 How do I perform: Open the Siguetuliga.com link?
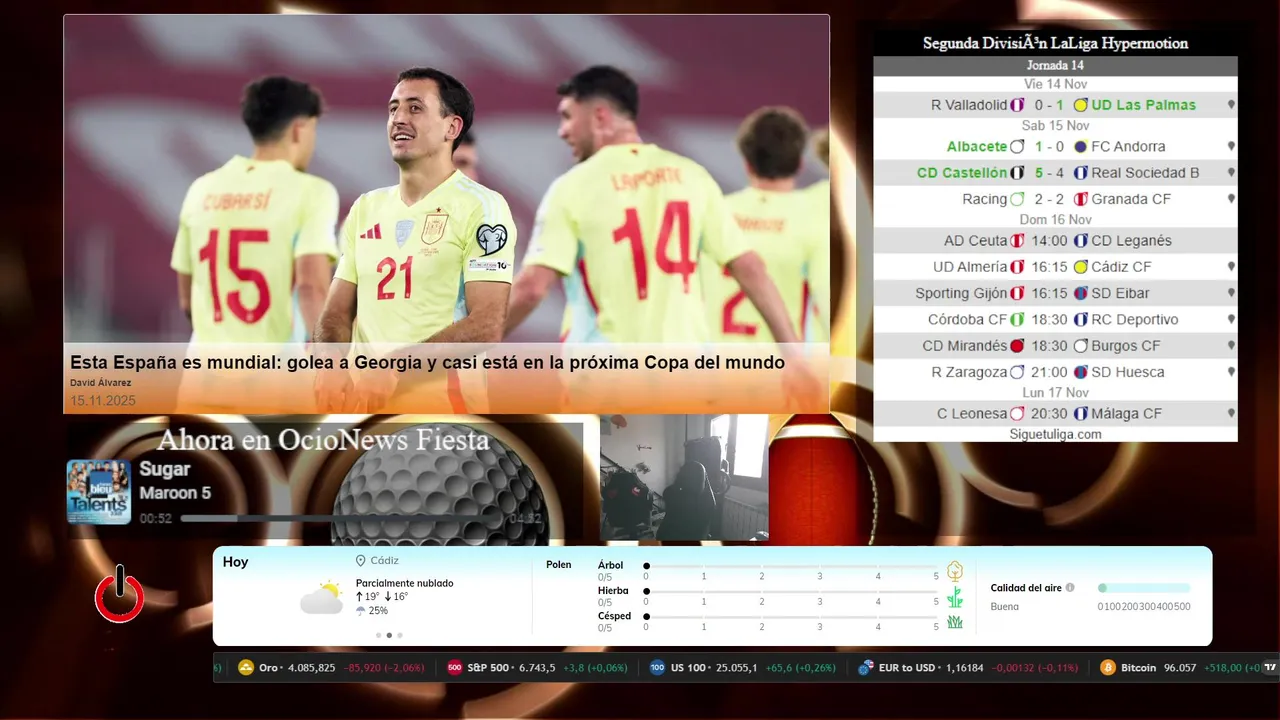pyautogui.click(x=1055, y=434)
